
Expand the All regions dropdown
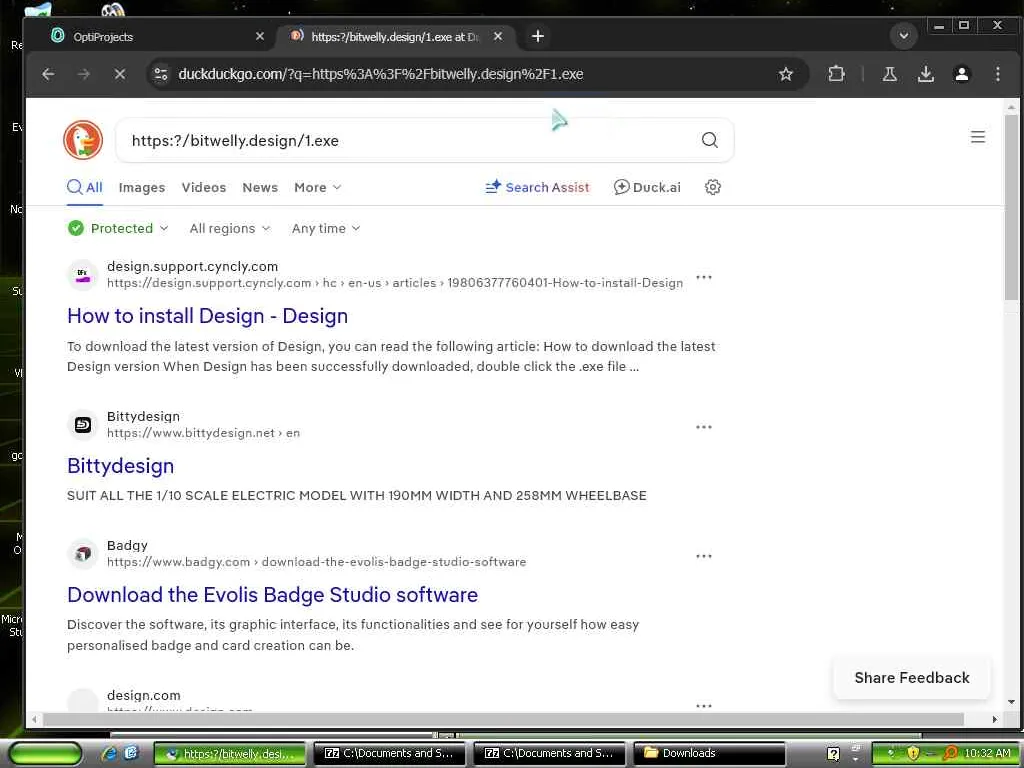click(229, 228)
